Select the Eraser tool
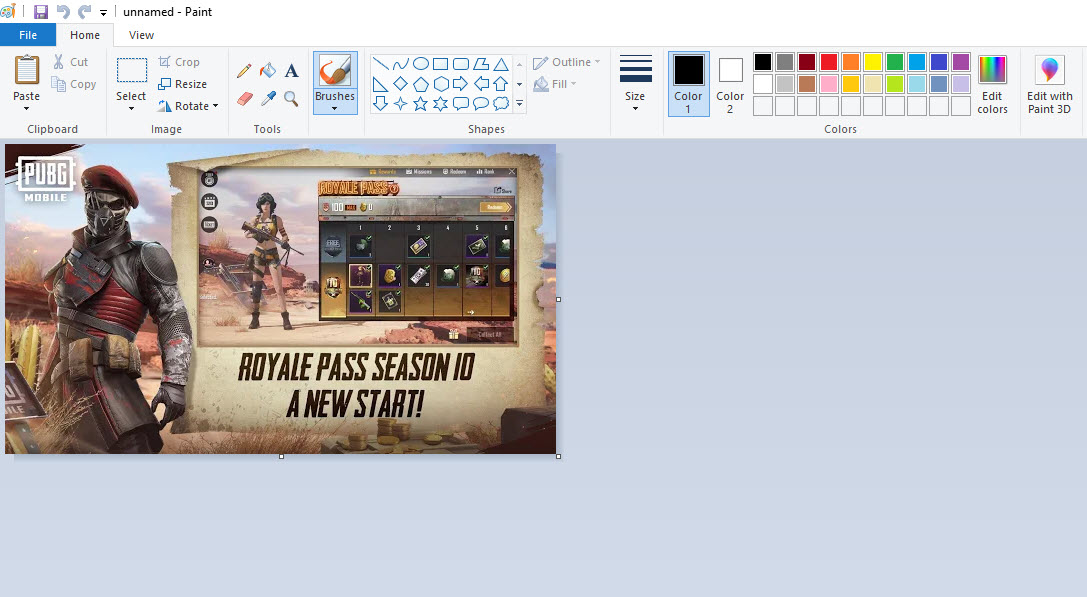The image size is (1087, 597). tap(244, 99)
